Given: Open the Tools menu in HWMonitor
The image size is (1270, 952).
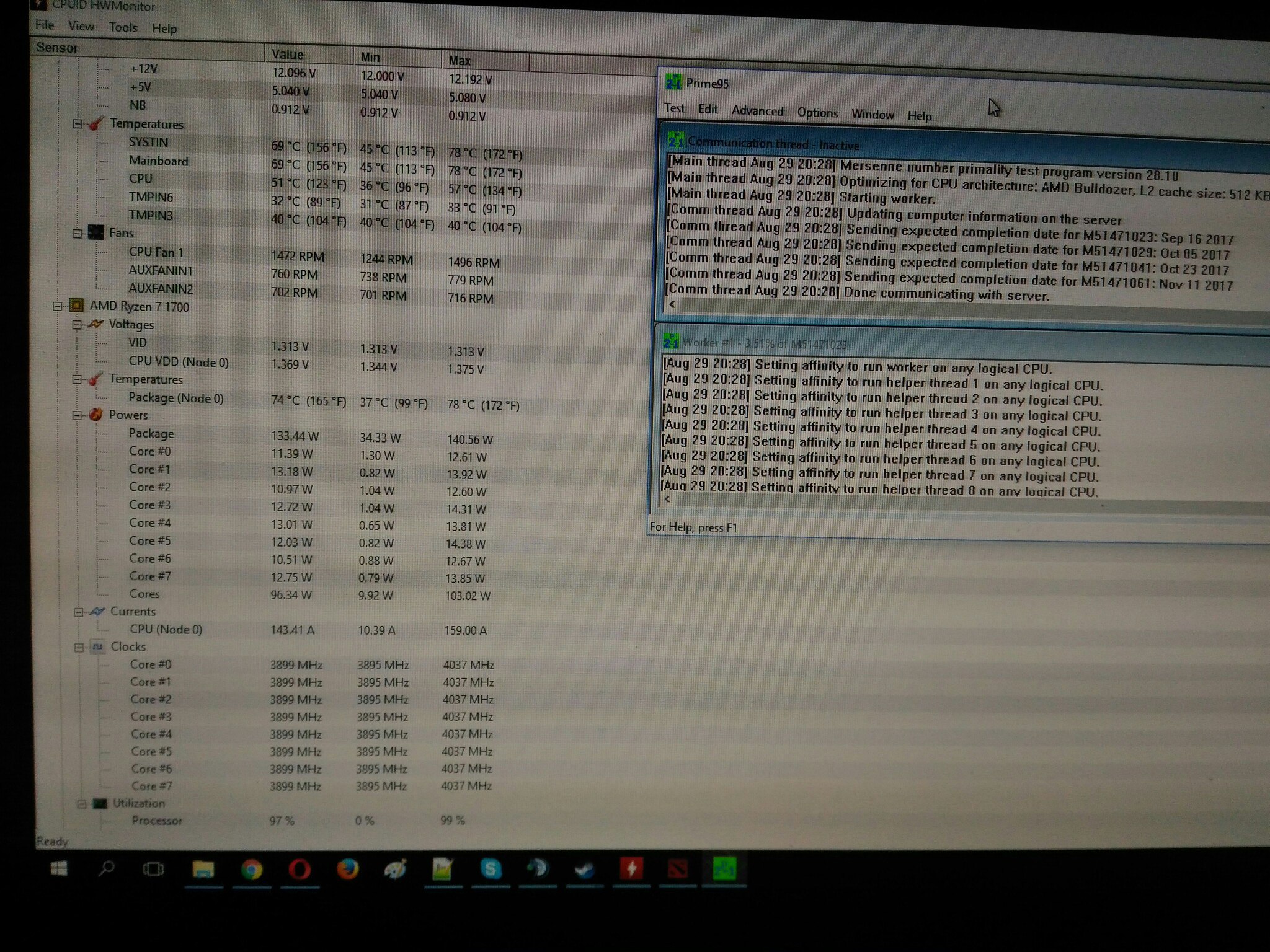Looking at the screenshot, I should (x=123, y=27).
